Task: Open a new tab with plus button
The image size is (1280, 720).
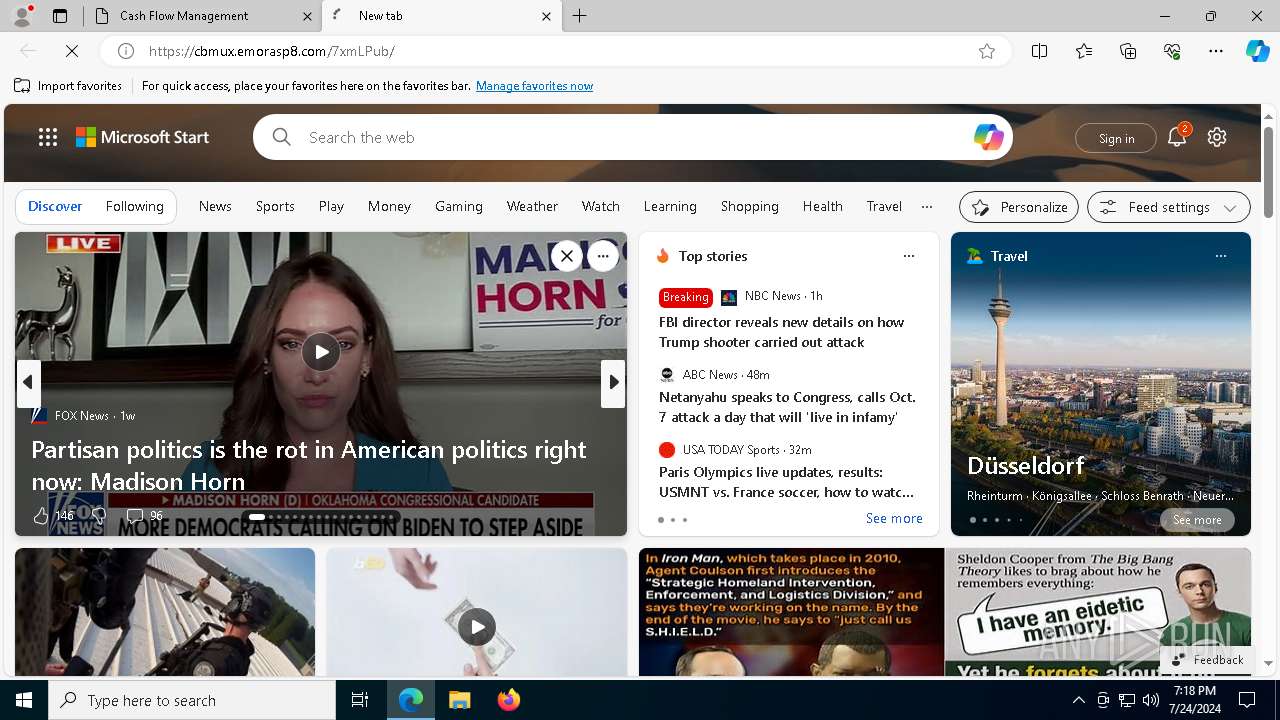Action: coord(580,16)
